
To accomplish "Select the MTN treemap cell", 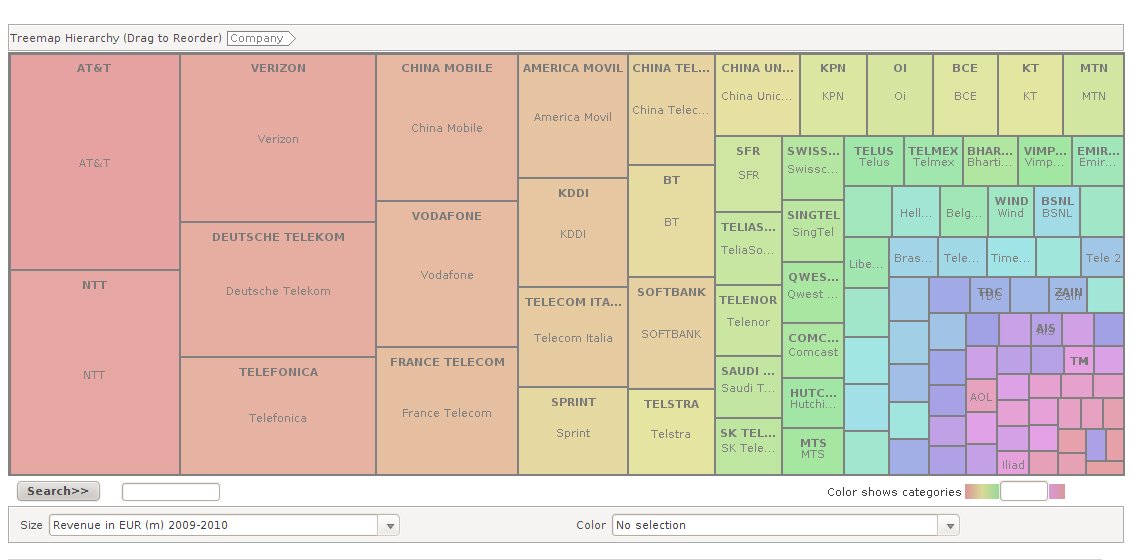I will pos(1094,95).
